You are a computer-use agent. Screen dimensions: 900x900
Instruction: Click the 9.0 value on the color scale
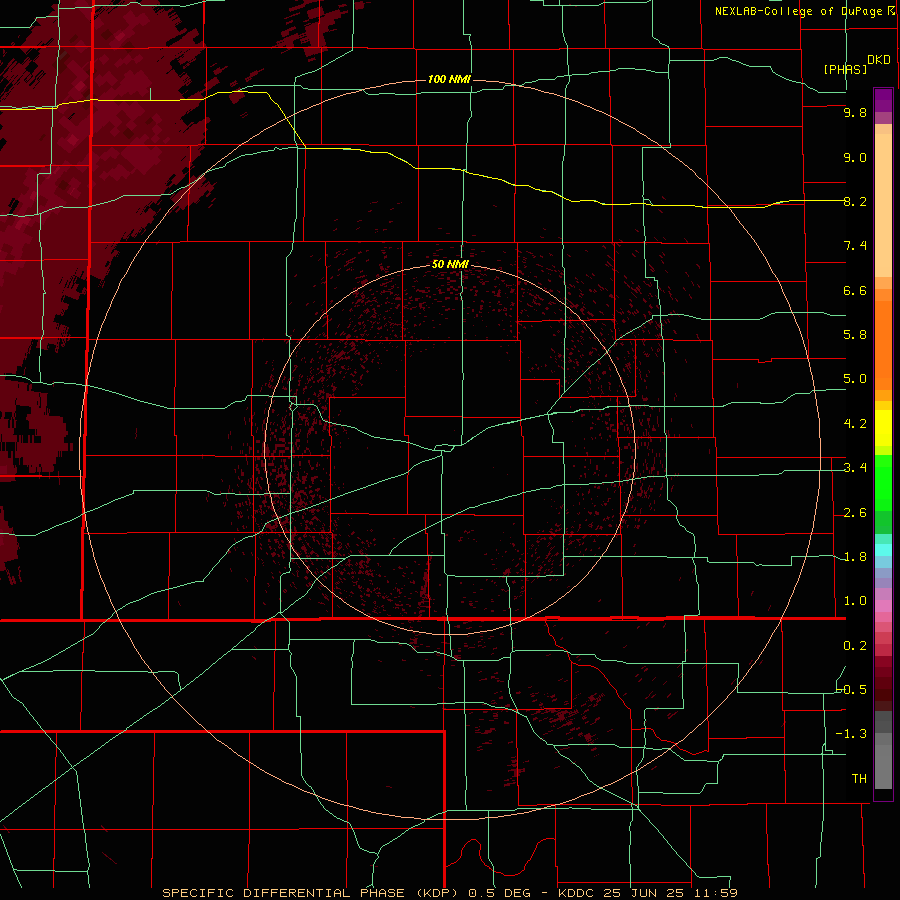855,157
